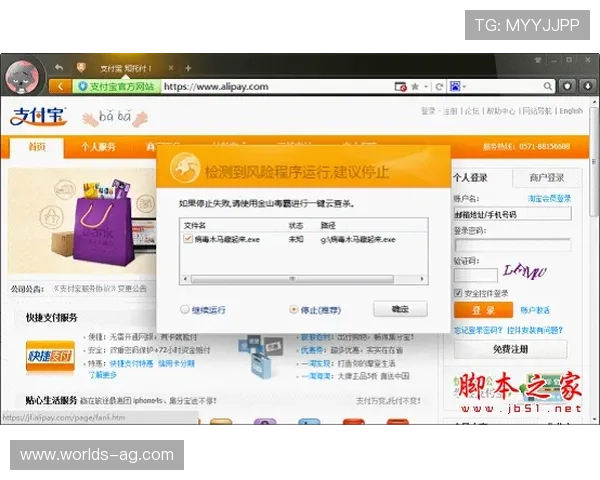Screen dimensions: 600x480
Task: Click the shield icon beside the browser tab
Action: pyautogui.click(x=81, y=68)
